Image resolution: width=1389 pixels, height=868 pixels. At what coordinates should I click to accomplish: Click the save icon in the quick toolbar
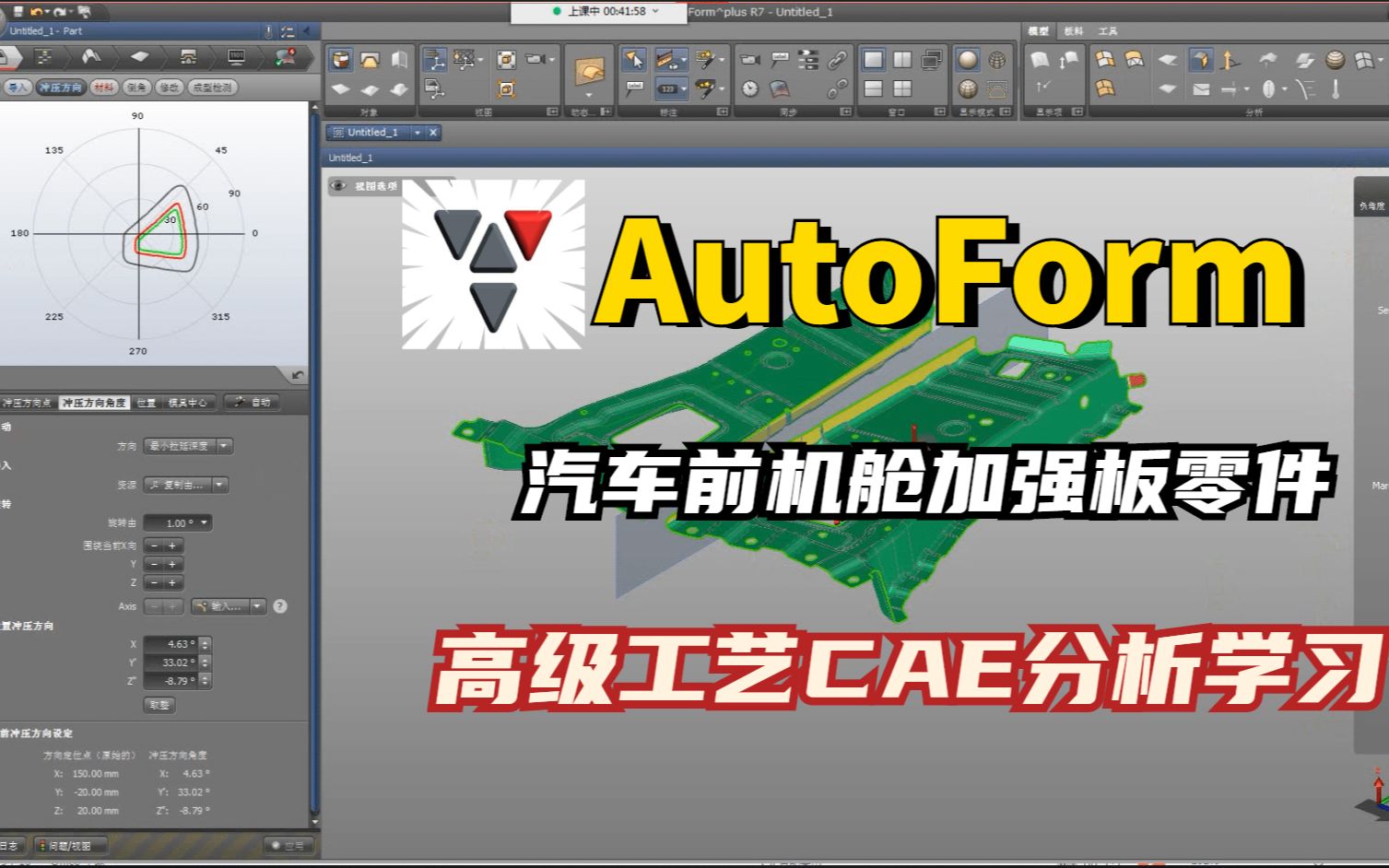(x=18, y=12)
